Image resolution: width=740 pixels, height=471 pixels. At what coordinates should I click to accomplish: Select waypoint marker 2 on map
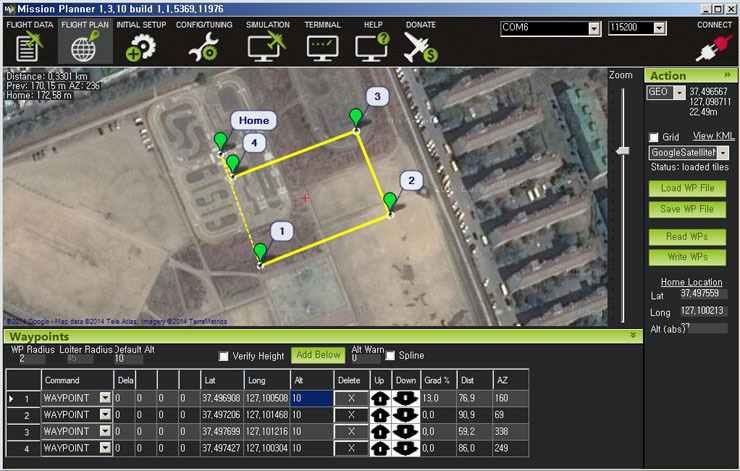pos(390,202)
